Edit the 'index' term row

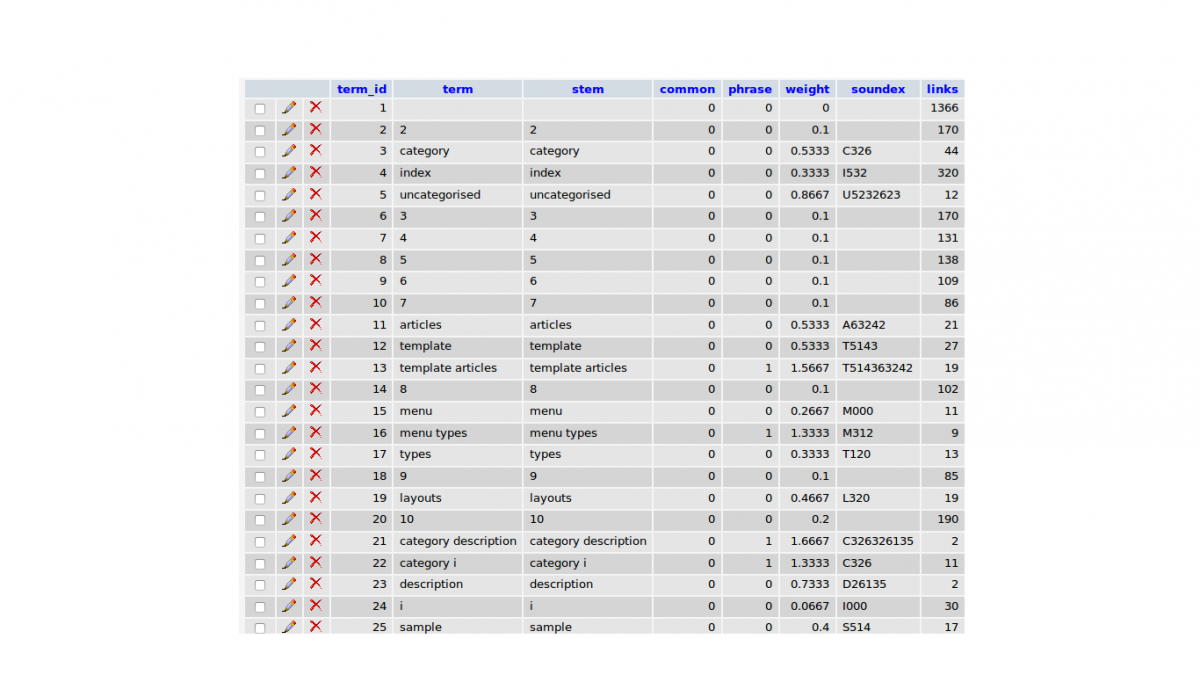[289, 172]
